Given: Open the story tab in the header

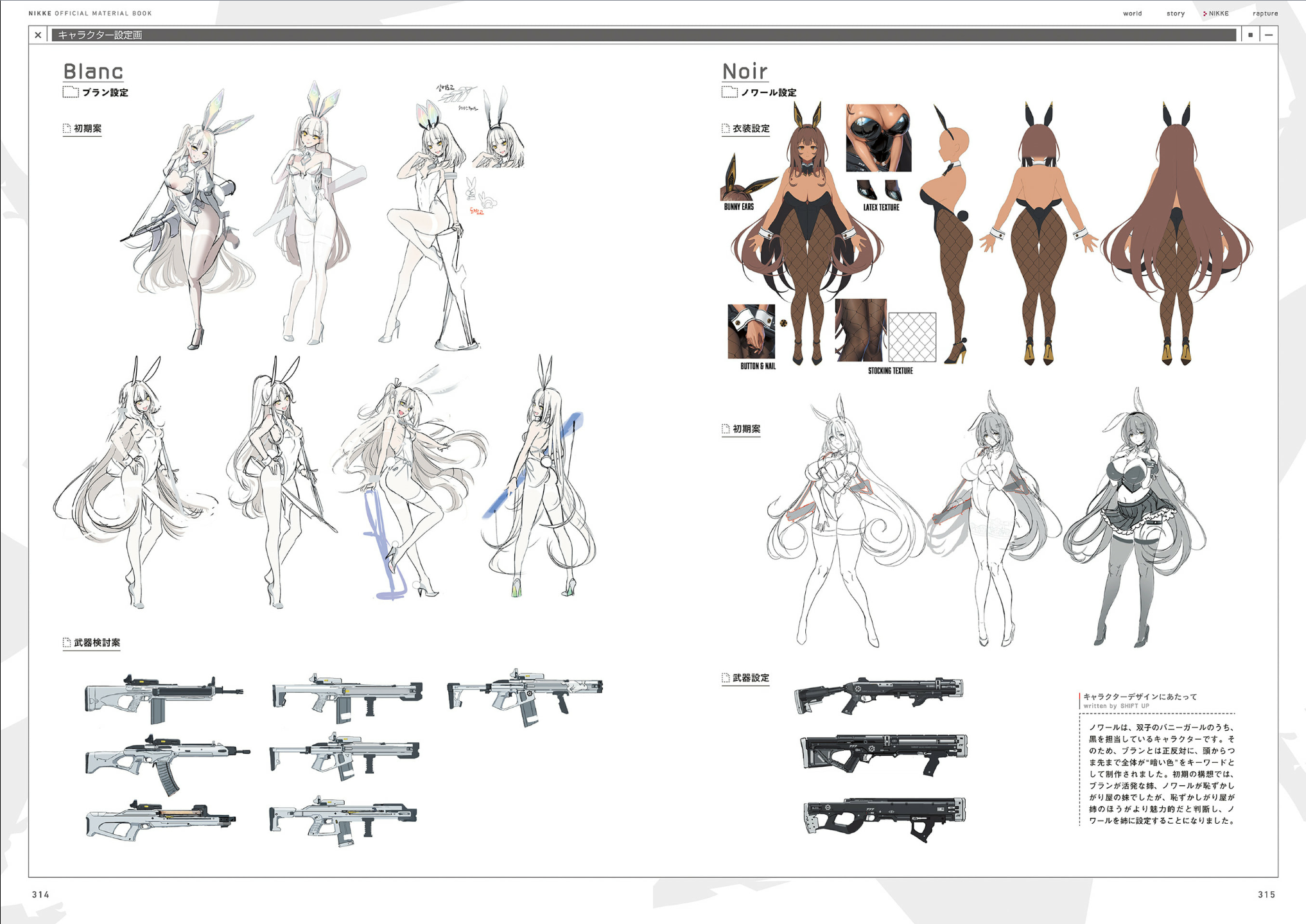Looking at the screenshot, I should coord(1175,13).
